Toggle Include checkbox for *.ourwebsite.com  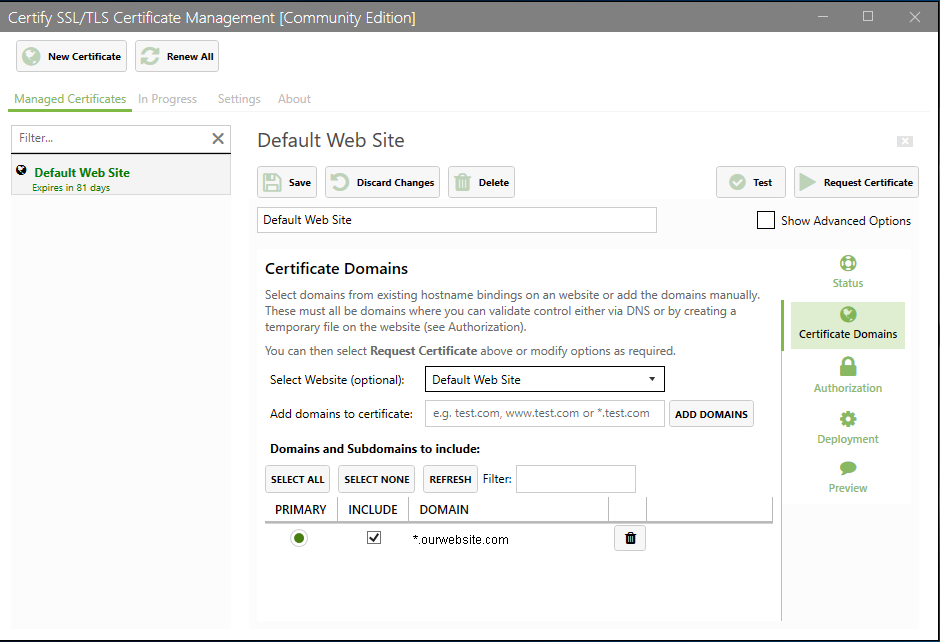[x=373, y=538]
